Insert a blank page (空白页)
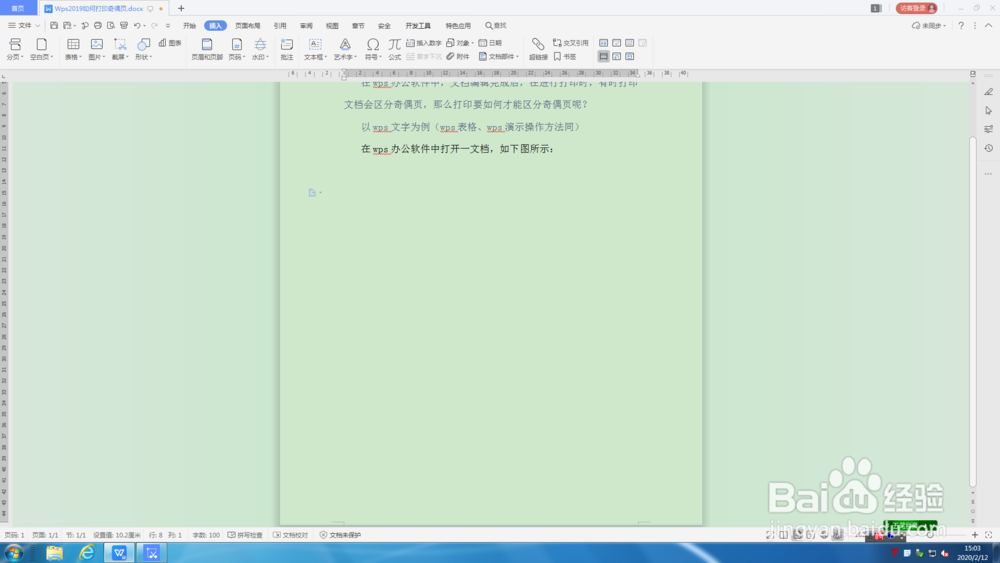Image resolution: width=1000 pixels, height=563 pixels. [x=41, y=48]
